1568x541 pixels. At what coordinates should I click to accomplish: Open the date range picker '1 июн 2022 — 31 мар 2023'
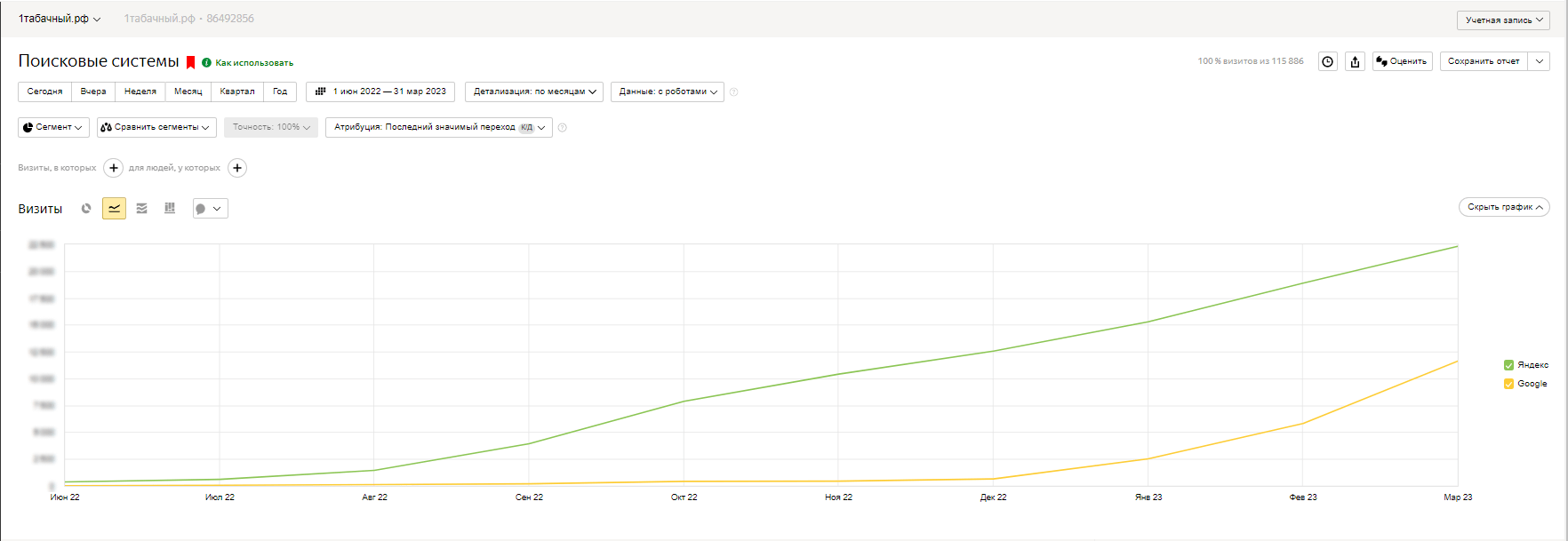380,91
